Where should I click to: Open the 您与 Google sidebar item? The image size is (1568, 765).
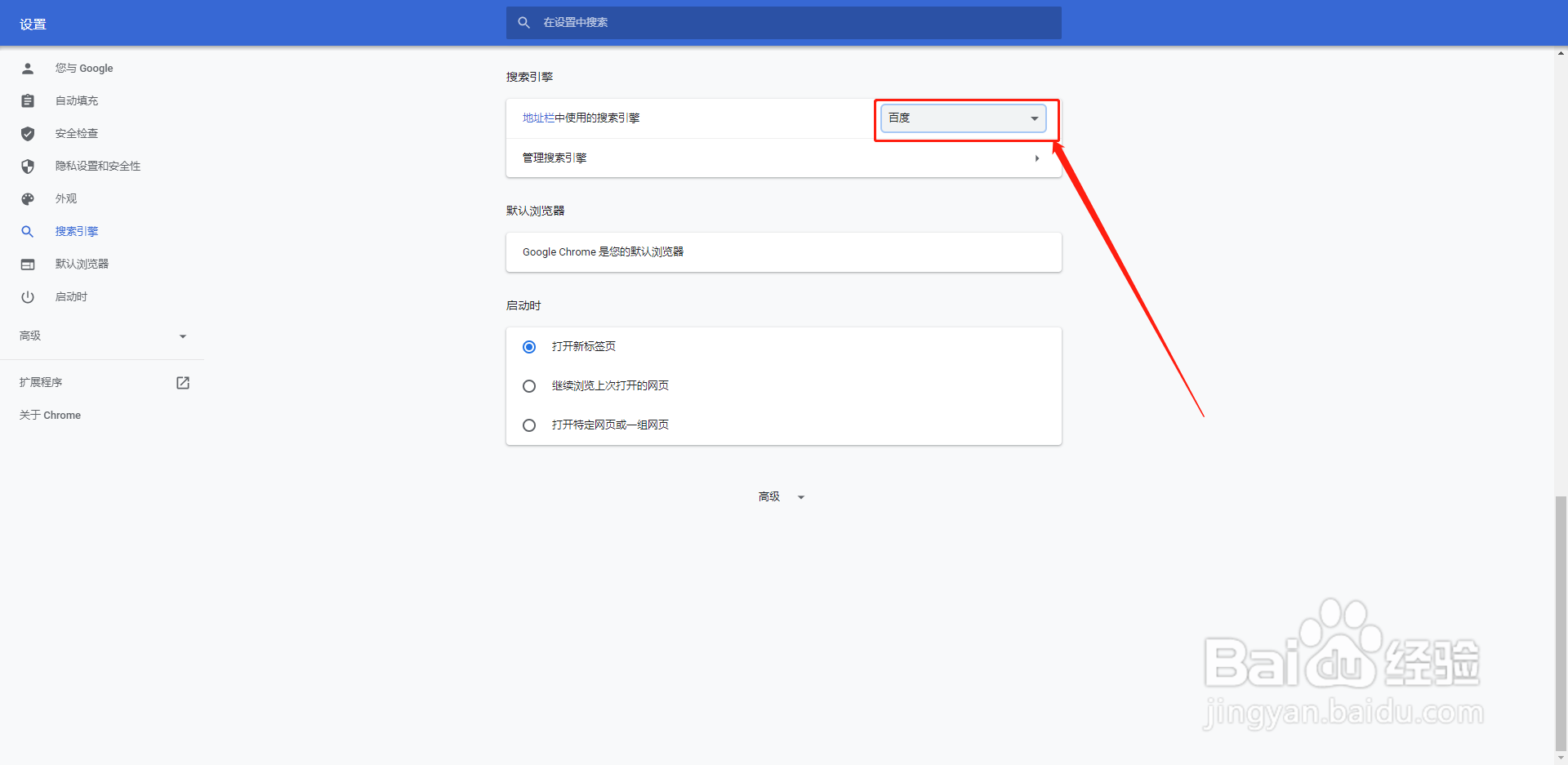coord(84,69)
